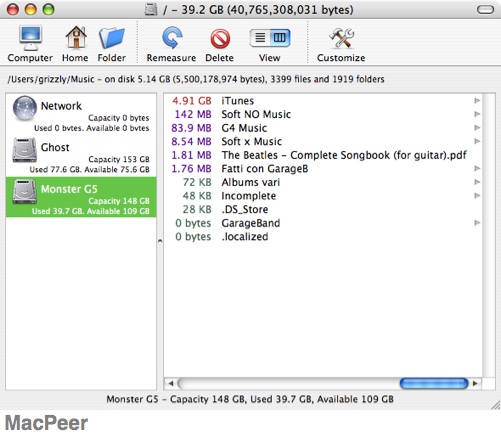Open the Folder chooser icon
This screenshot has width=501, height=435.
click(x=112, y=38)
